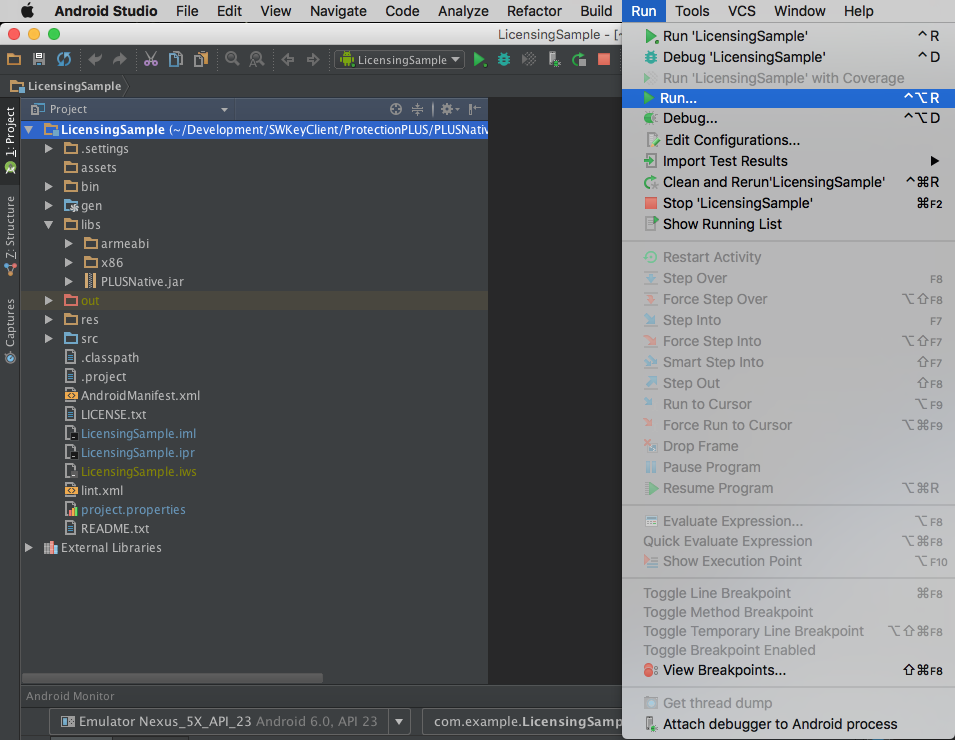
Task: Click the Synchronize toolbar icon
Action: click(x=63, y=59)
